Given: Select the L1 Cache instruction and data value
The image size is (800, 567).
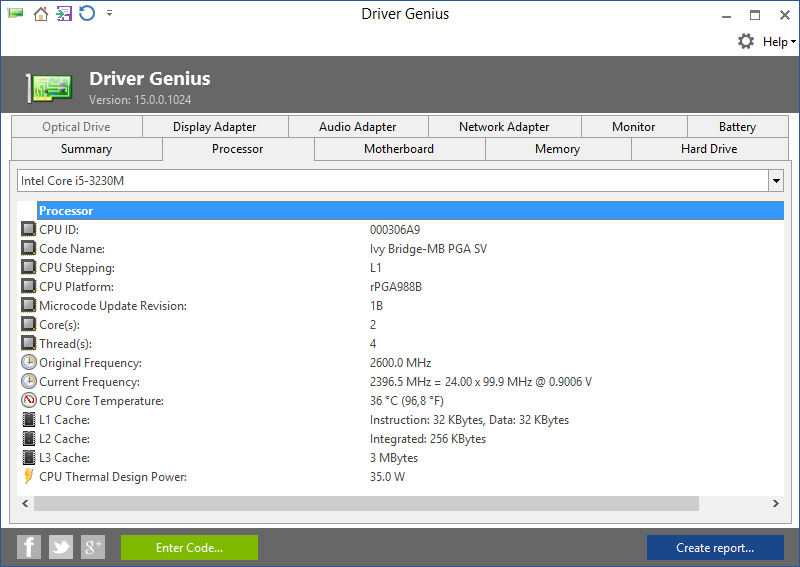Looking at the screenshot, I should tap(469, 420).
